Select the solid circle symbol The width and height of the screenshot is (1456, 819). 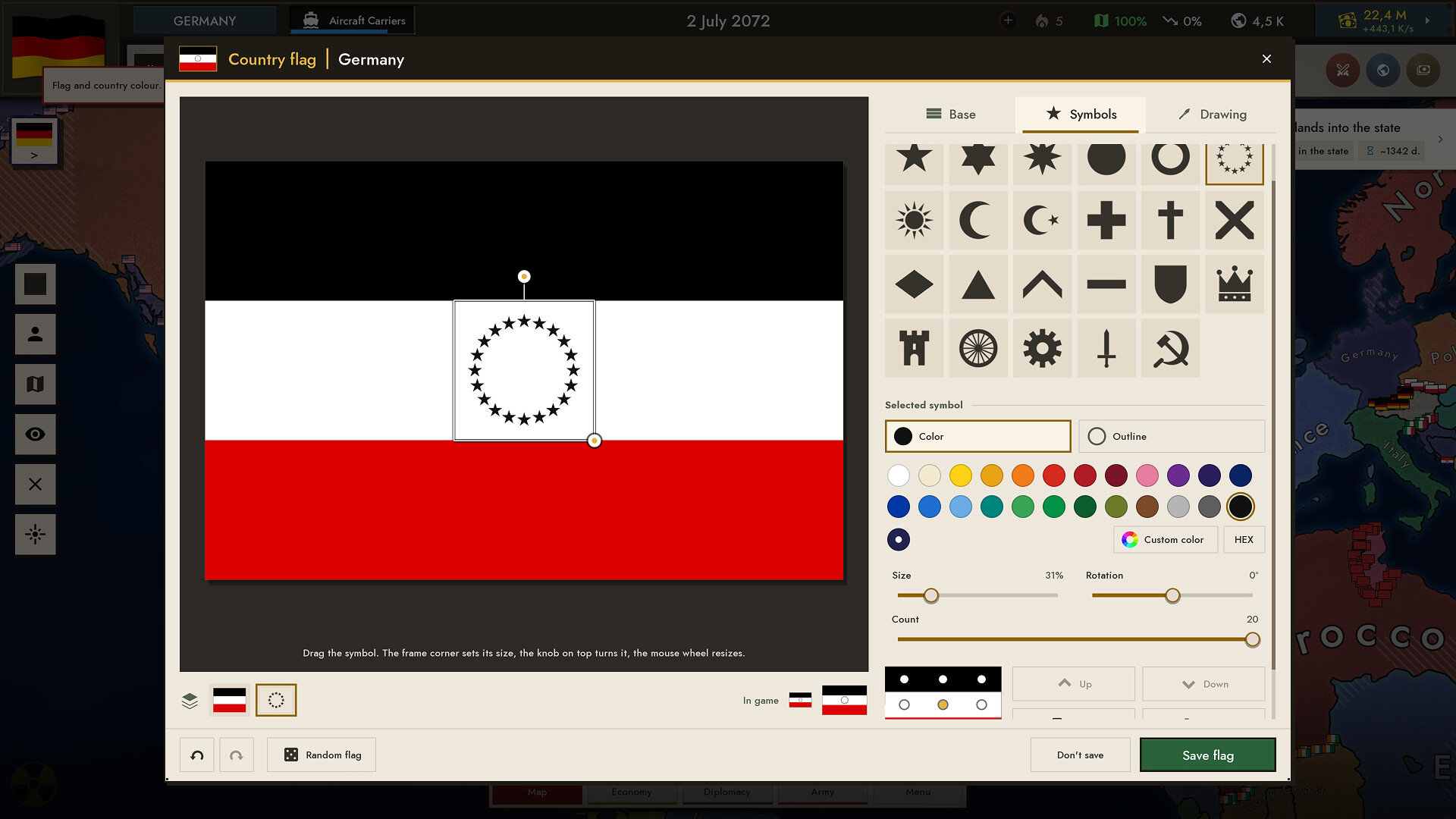(1106, 163)
